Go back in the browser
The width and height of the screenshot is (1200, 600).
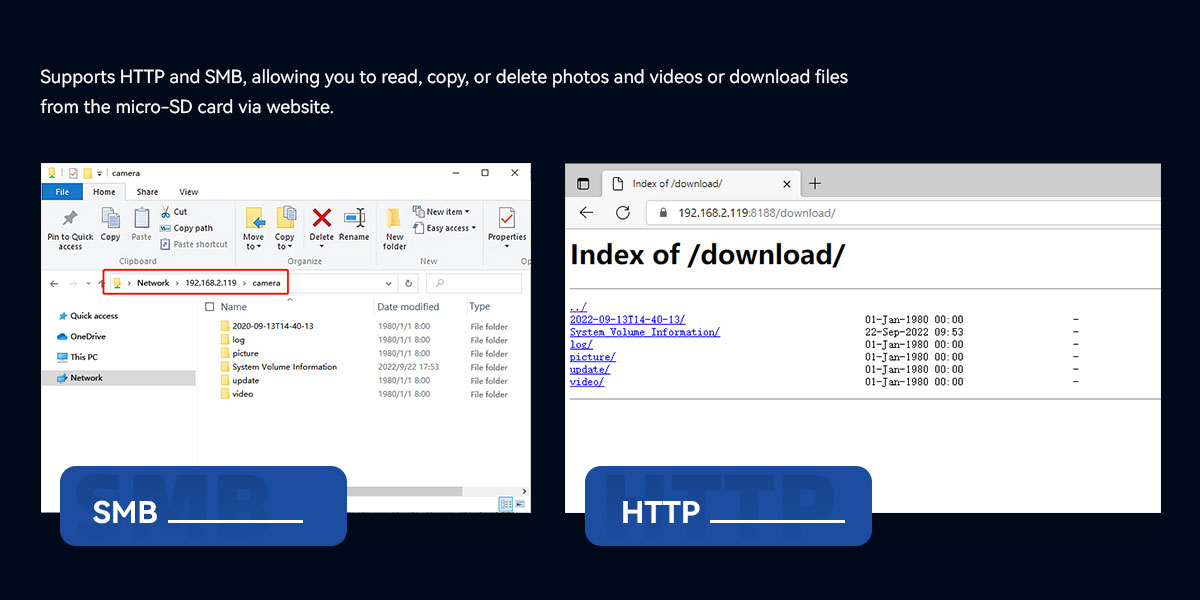pos(587,213)
